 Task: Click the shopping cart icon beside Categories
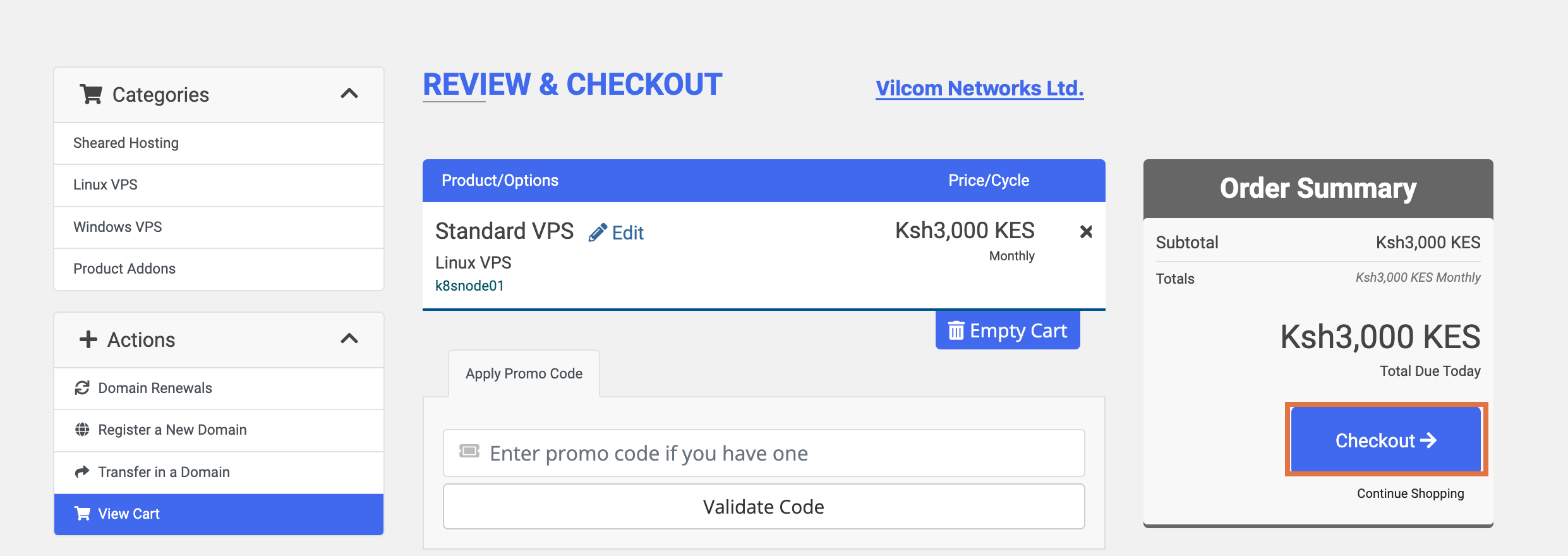click(91, 94)
